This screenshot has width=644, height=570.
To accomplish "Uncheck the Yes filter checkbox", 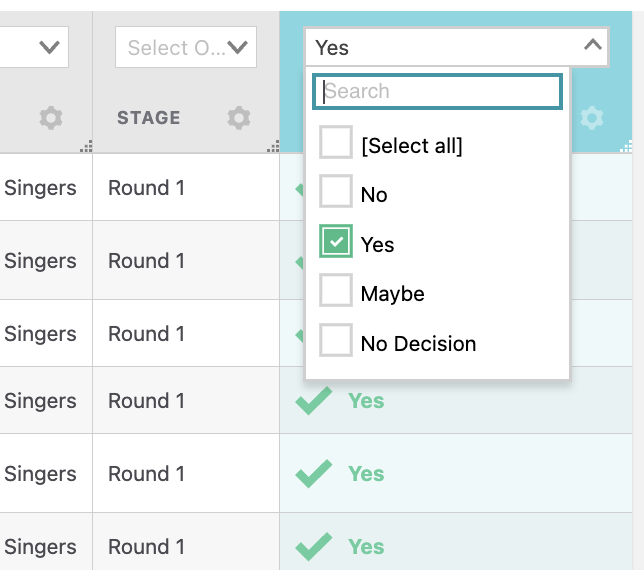I will tap(336, 243).
